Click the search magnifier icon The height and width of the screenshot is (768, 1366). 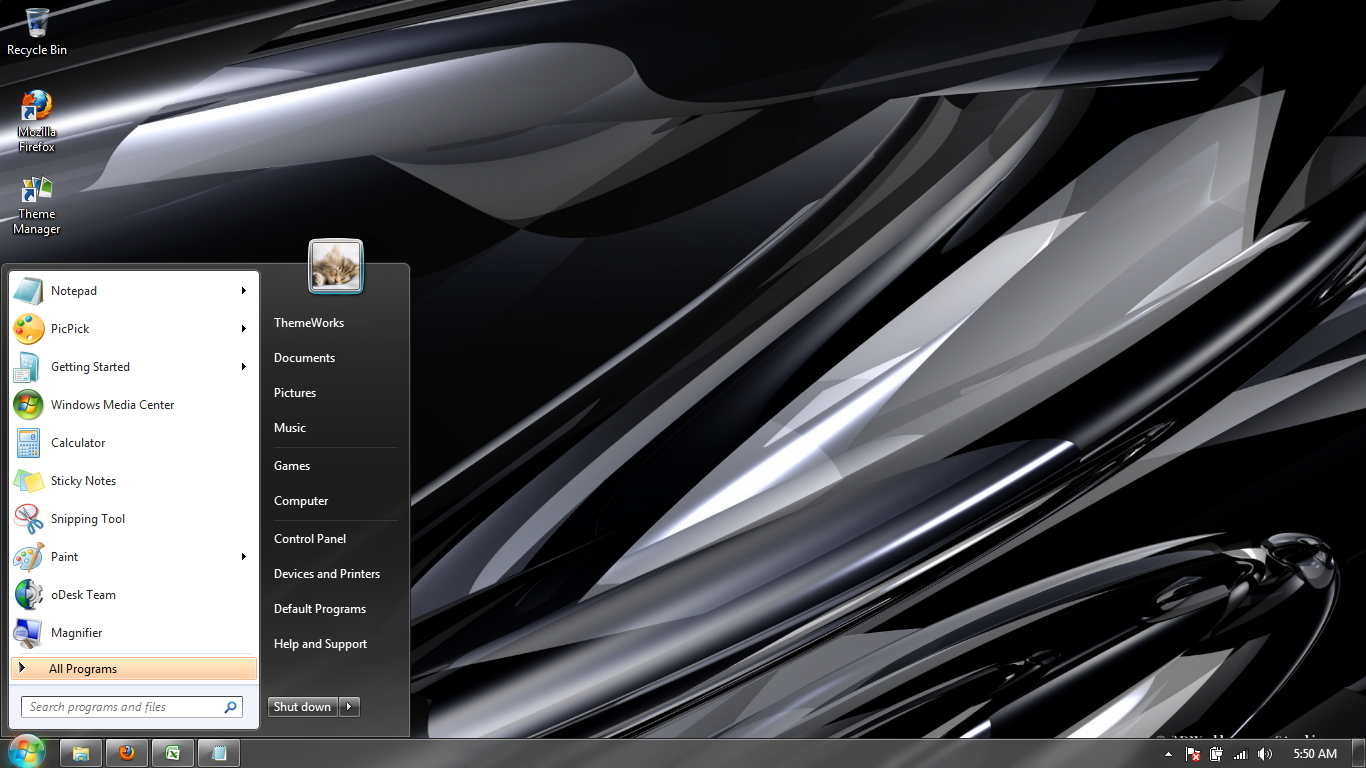tap(231, 707)
